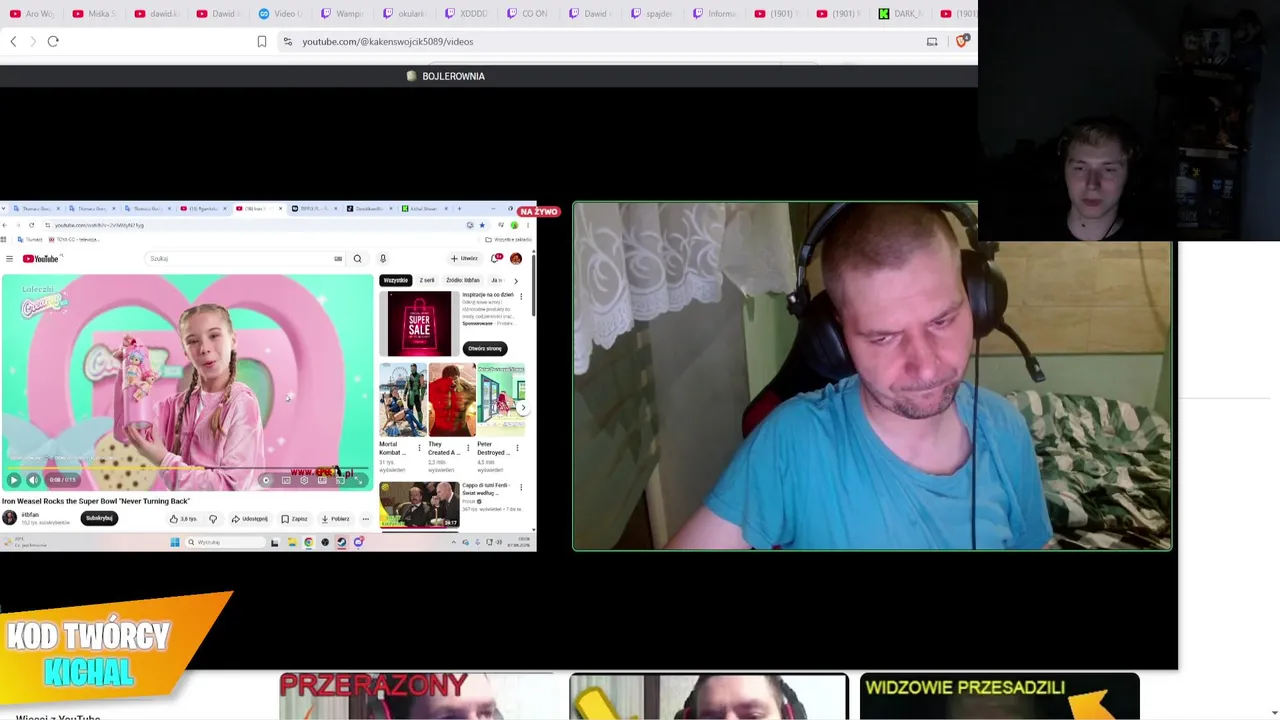Screen dimensions: 1280x720
Task: Dislike the Iron Weasel video
Action: click(x=213, y=519)
